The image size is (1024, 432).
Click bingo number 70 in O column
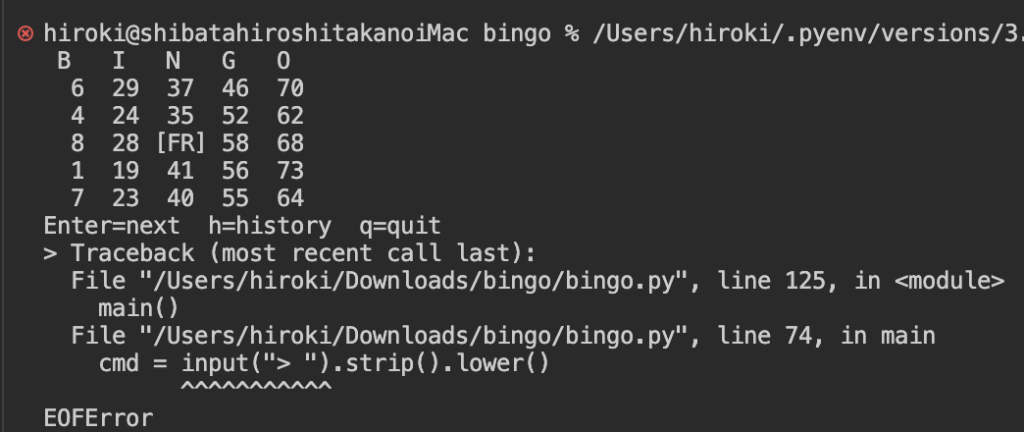(x=289, y=89)
